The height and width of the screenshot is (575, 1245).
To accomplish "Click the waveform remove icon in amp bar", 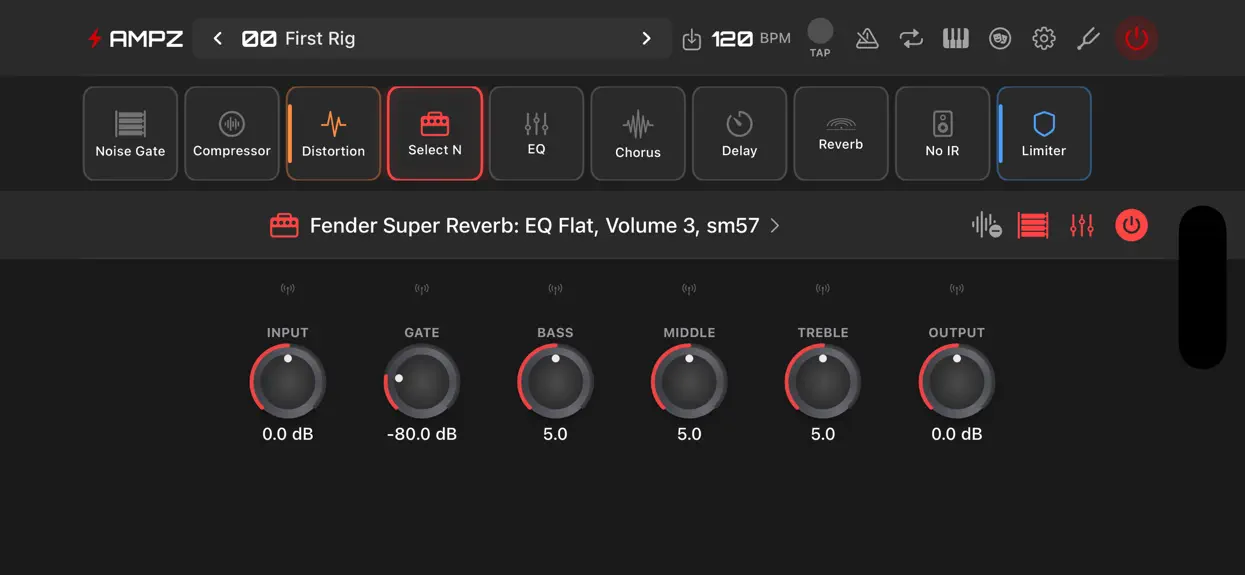I will click(986, 225).
